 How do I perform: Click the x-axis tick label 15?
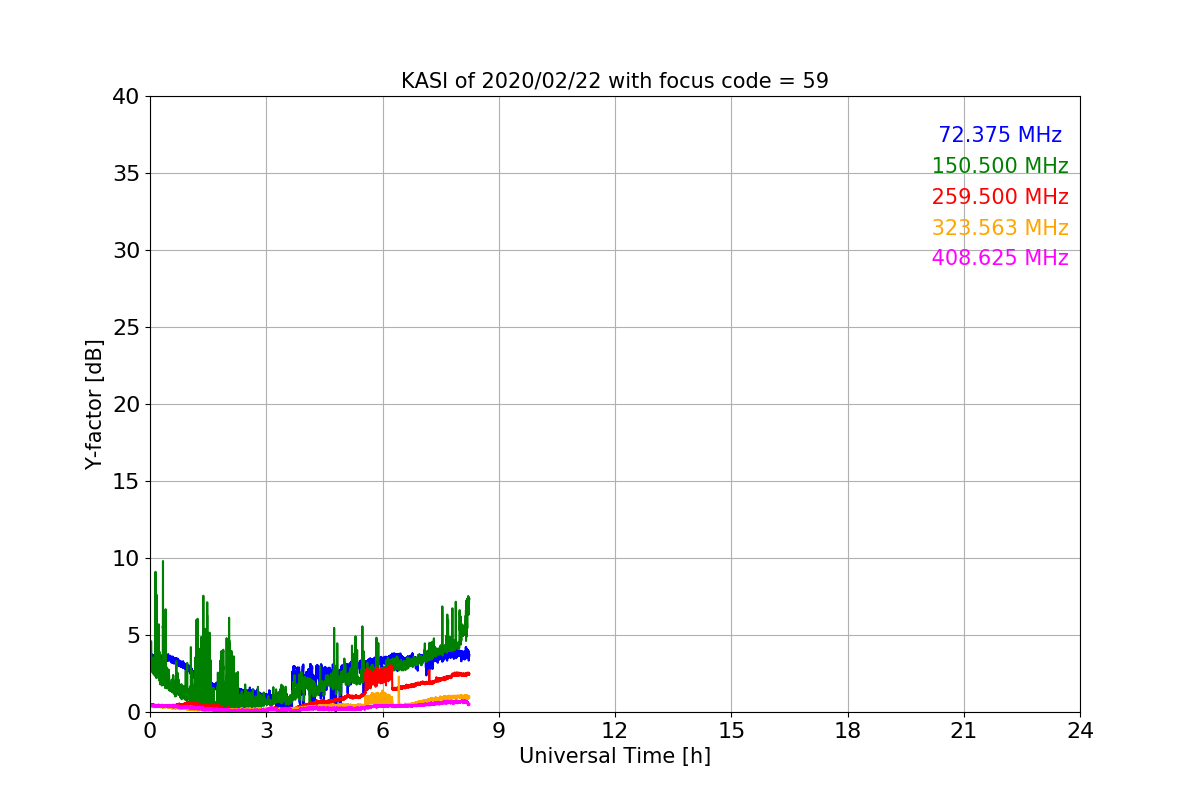click(731, 731)
